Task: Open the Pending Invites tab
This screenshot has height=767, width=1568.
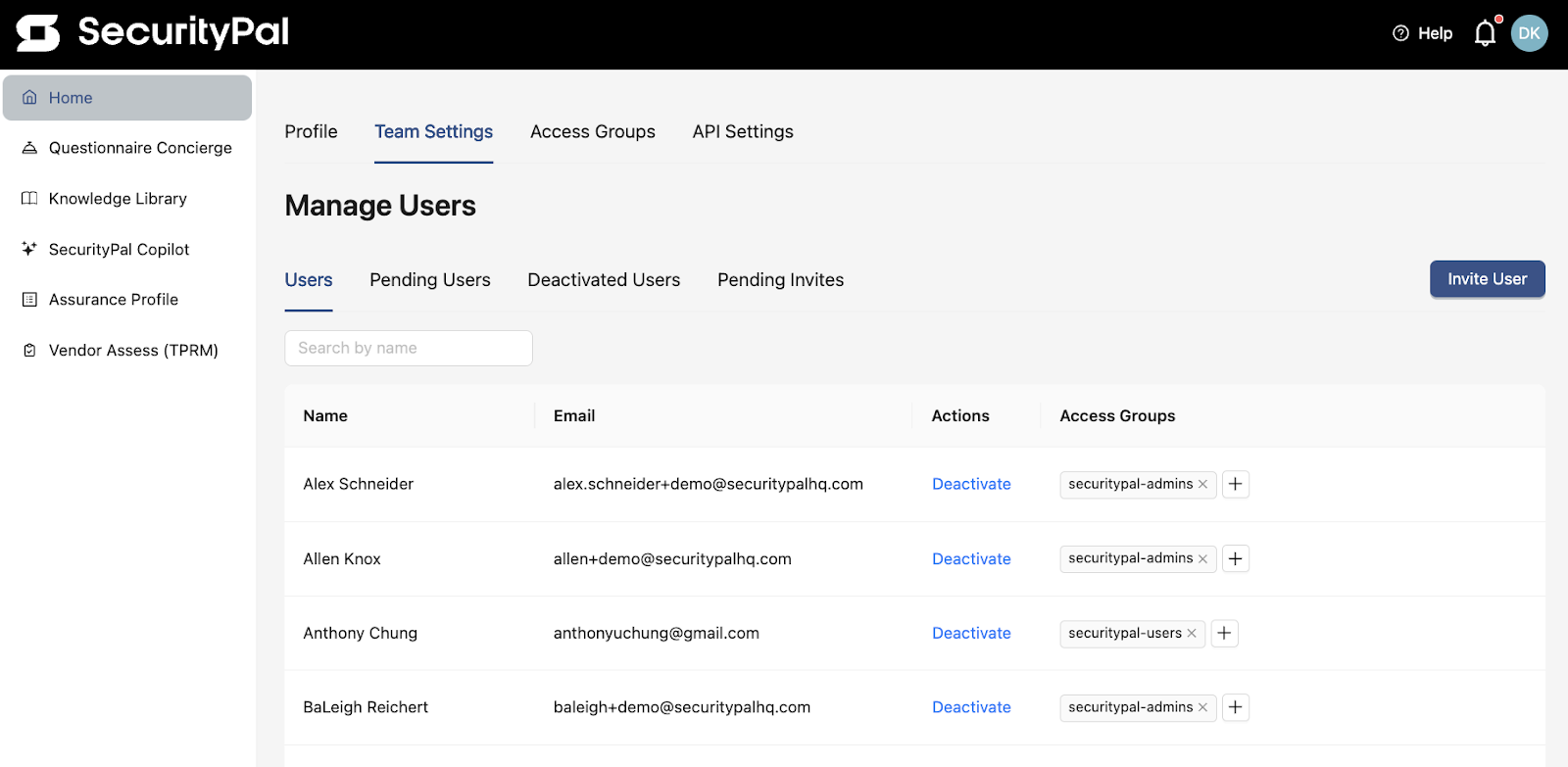Action: 780,280
